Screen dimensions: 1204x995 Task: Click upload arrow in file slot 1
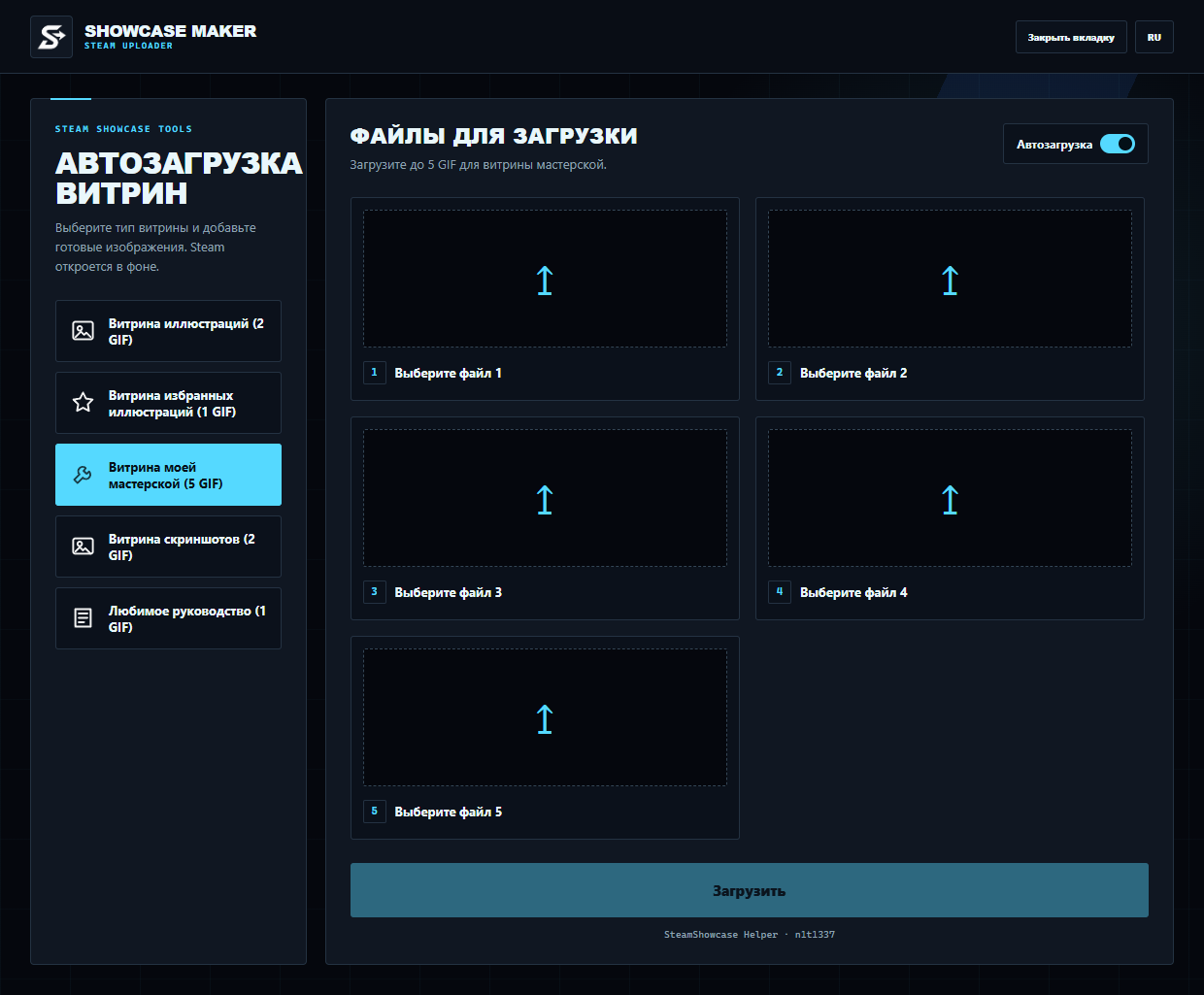tap(545, 281)
